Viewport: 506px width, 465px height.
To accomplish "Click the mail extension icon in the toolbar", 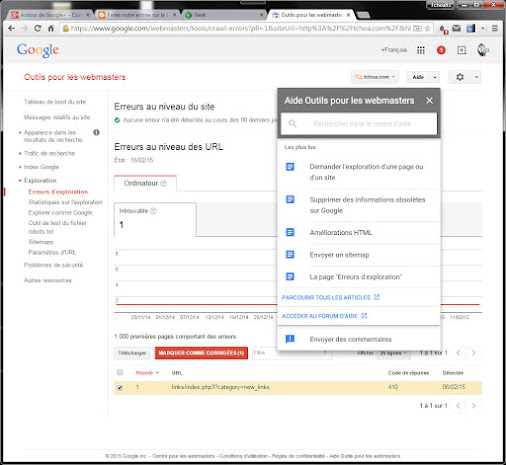I will pyautogui.click(x=456, y=28).
